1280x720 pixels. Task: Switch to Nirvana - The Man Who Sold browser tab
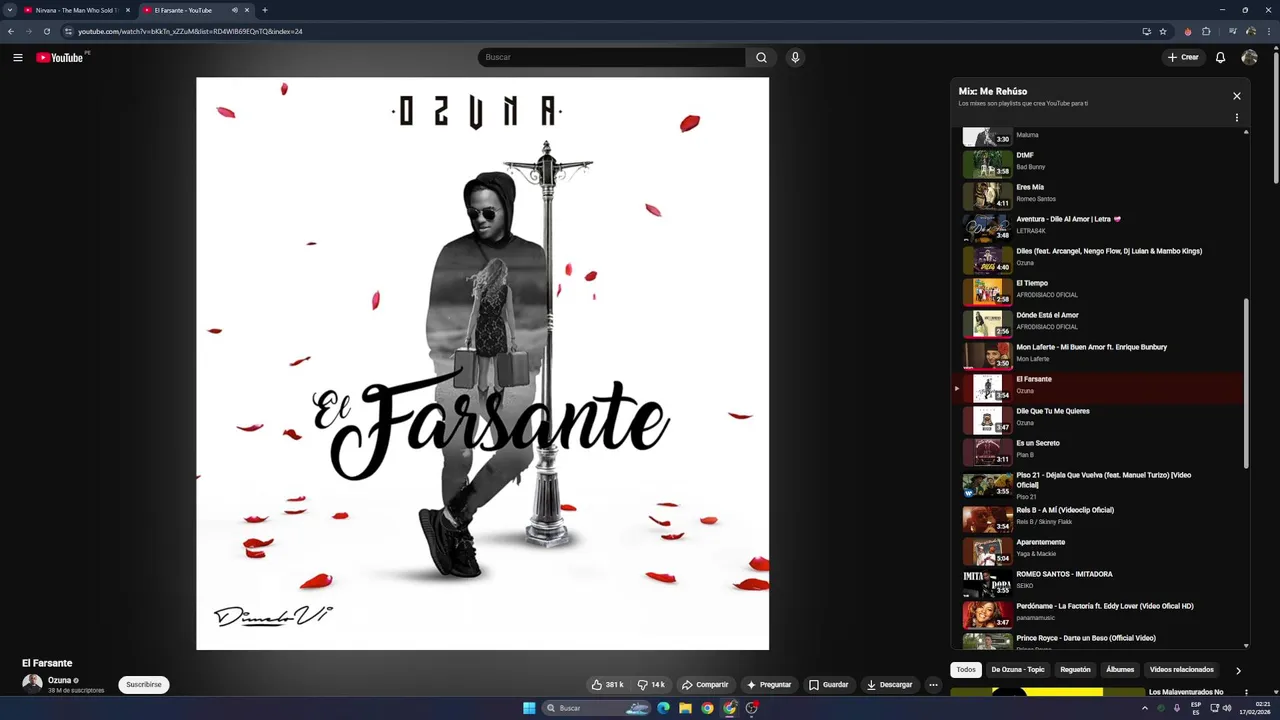coord(77,10)
